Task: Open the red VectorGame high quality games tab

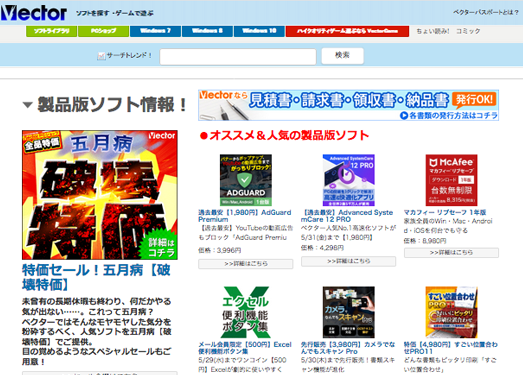Action: tap(347, 31)
